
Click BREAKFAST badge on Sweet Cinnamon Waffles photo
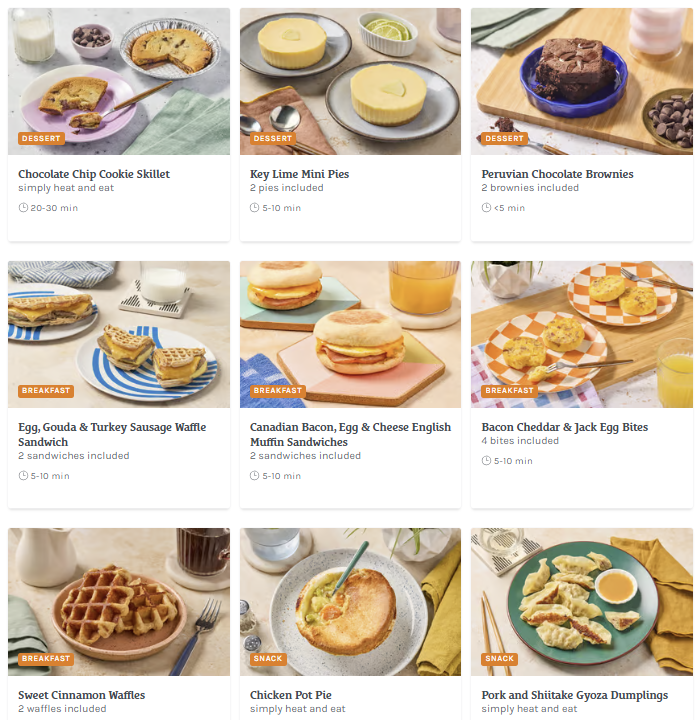pyautogui.click(x=46, y=658)
